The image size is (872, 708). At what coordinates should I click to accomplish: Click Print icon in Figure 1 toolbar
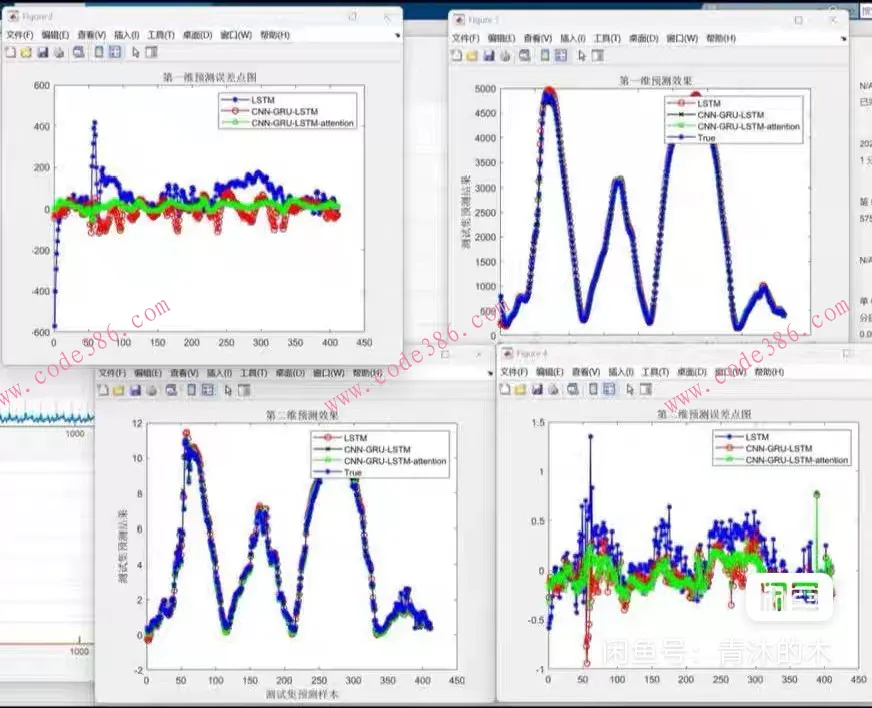tap(505, 55)
